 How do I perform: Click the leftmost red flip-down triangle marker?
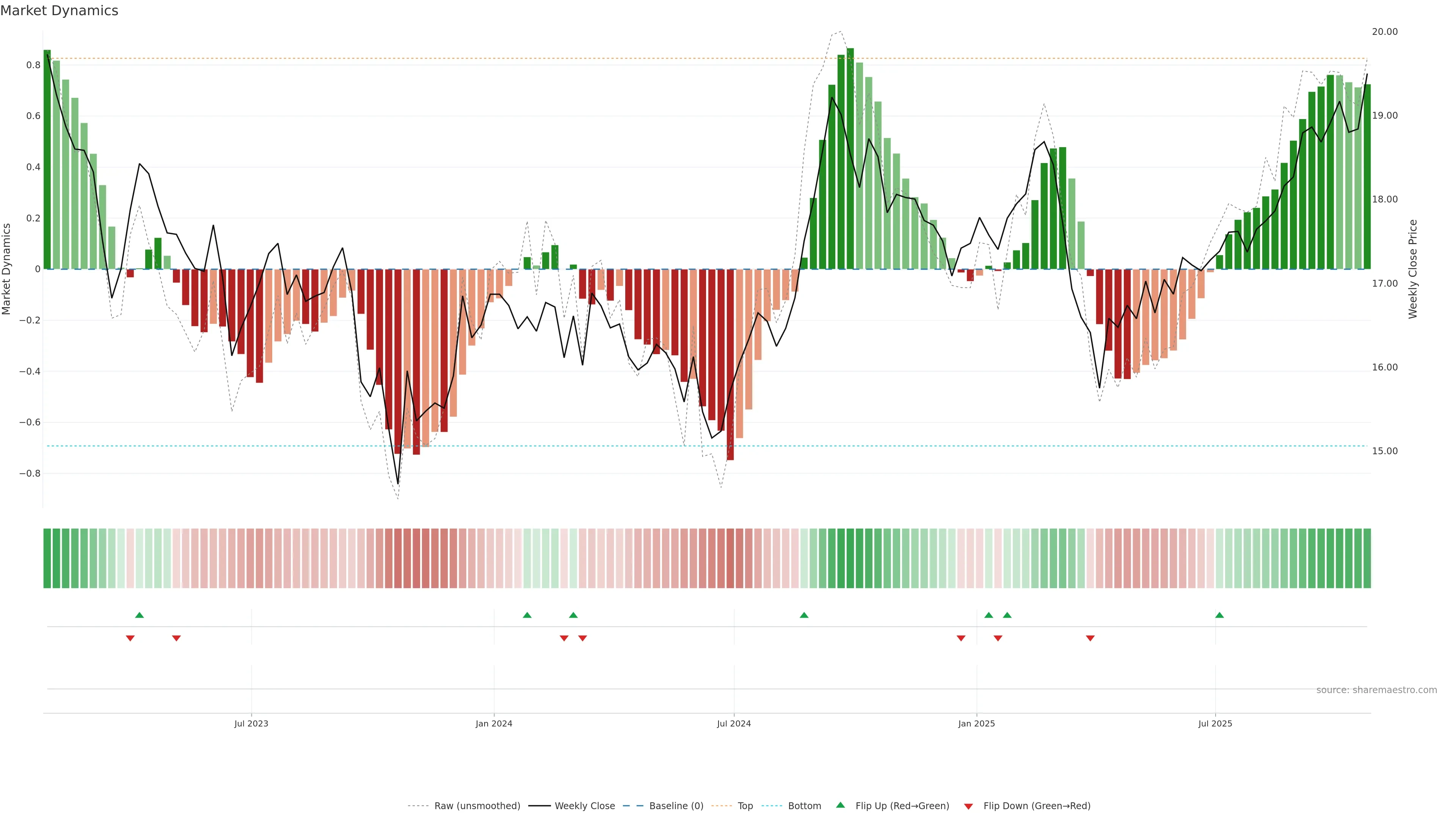tap(130, 638)
